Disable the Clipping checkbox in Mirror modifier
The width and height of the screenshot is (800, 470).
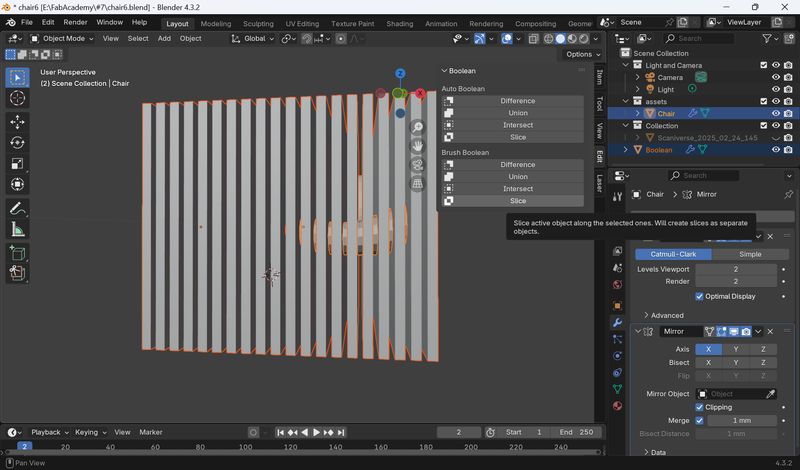tap(699, 407)
